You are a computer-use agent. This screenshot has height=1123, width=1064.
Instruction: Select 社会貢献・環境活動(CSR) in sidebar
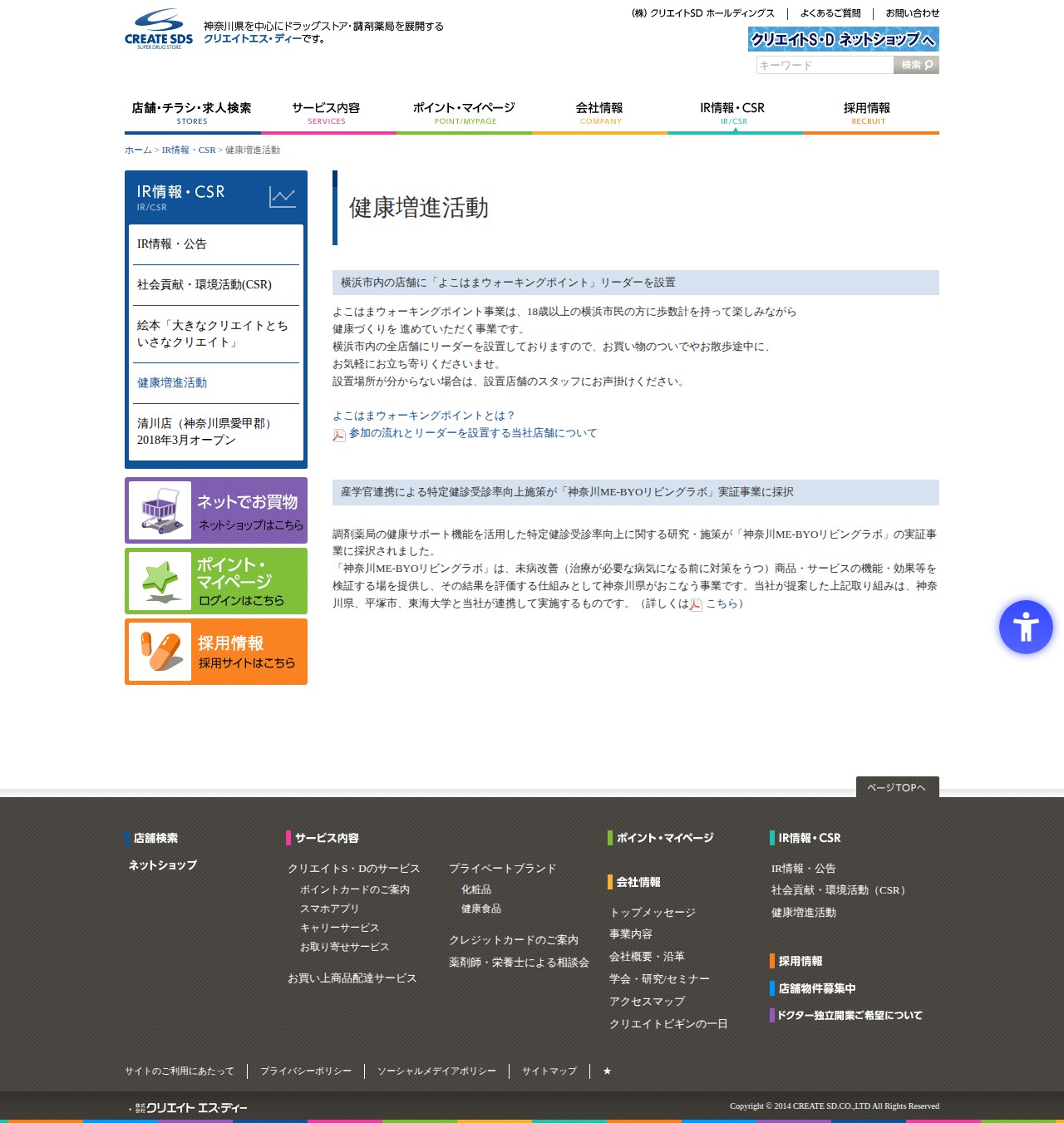pyautogui.click(x=216, y=285)
